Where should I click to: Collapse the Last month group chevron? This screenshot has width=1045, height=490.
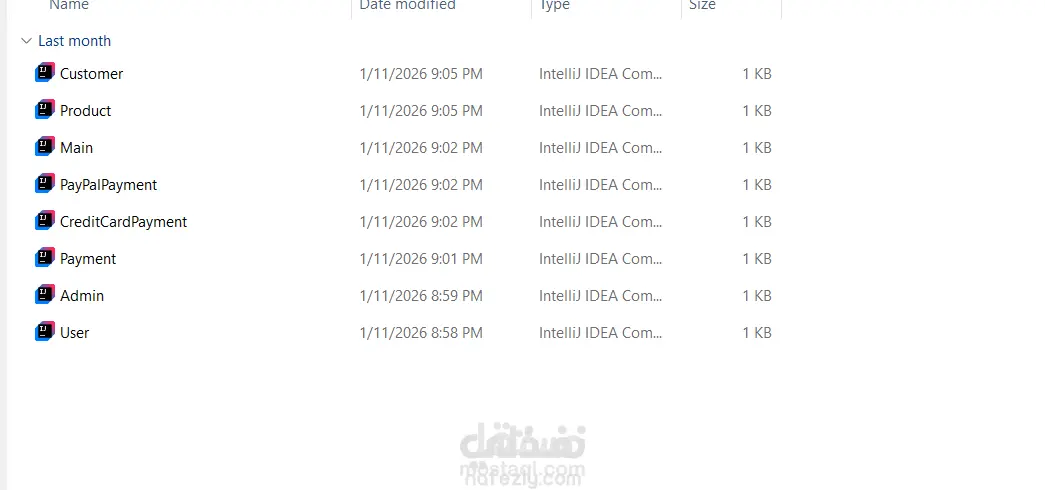tap(27, 41)
